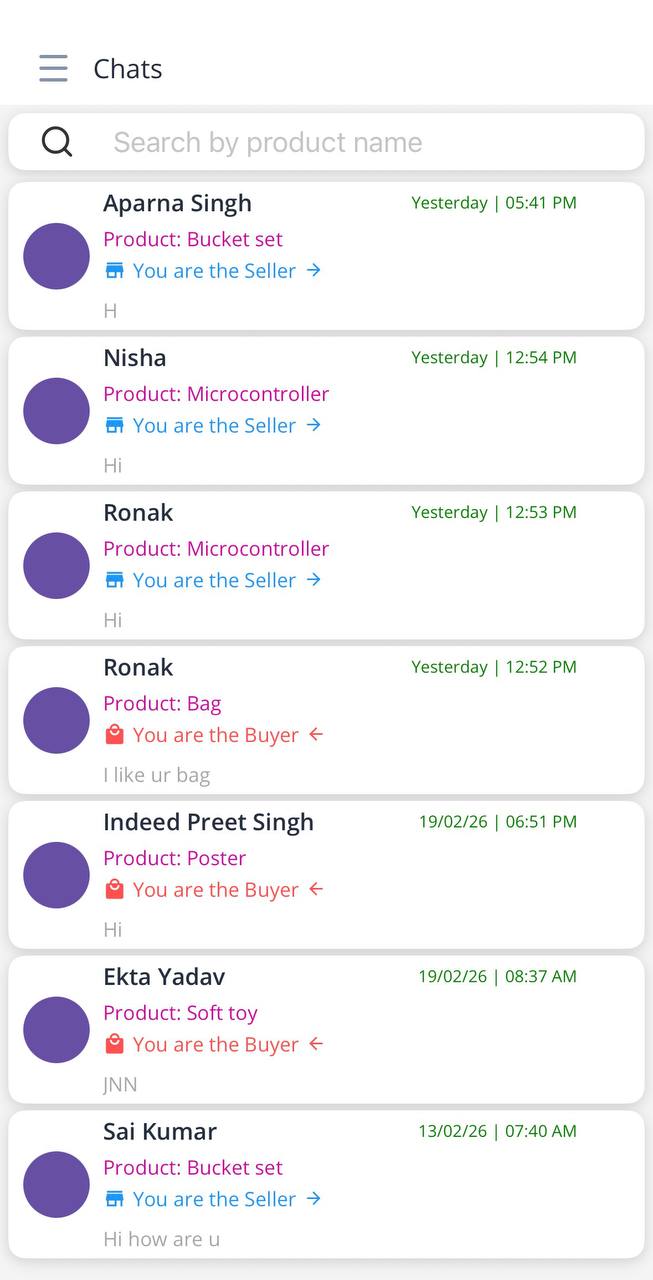
Task: Click Sai Kumar's purple avatar
Action: (56, 1184)
